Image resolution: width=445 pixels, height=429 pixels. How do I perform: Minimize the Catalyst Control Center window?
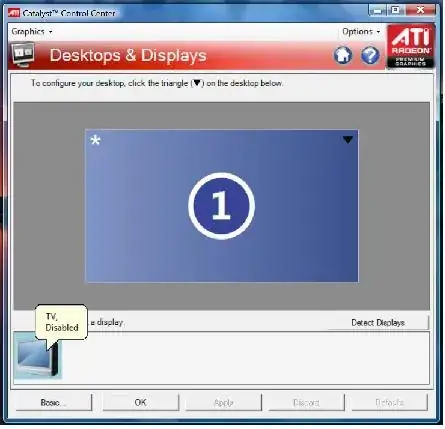pos(377,10)
